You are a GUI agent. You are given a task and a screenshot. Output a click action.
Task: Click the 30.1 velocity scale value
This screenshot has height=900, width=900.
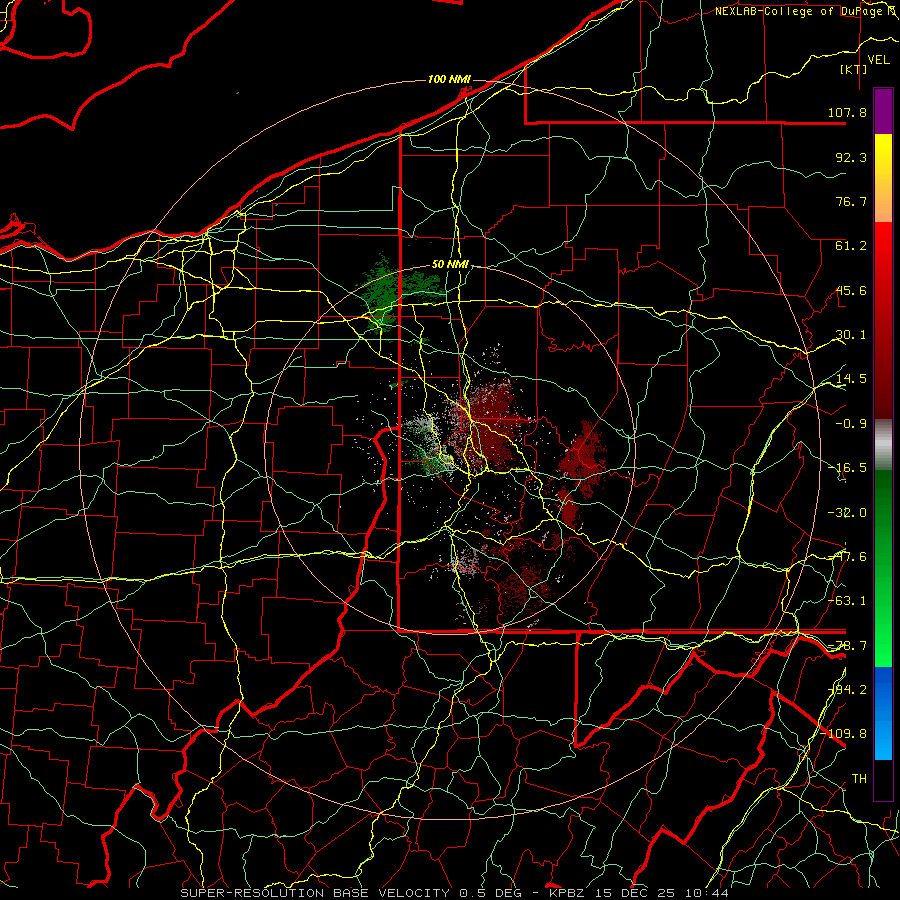coord(851,335)
